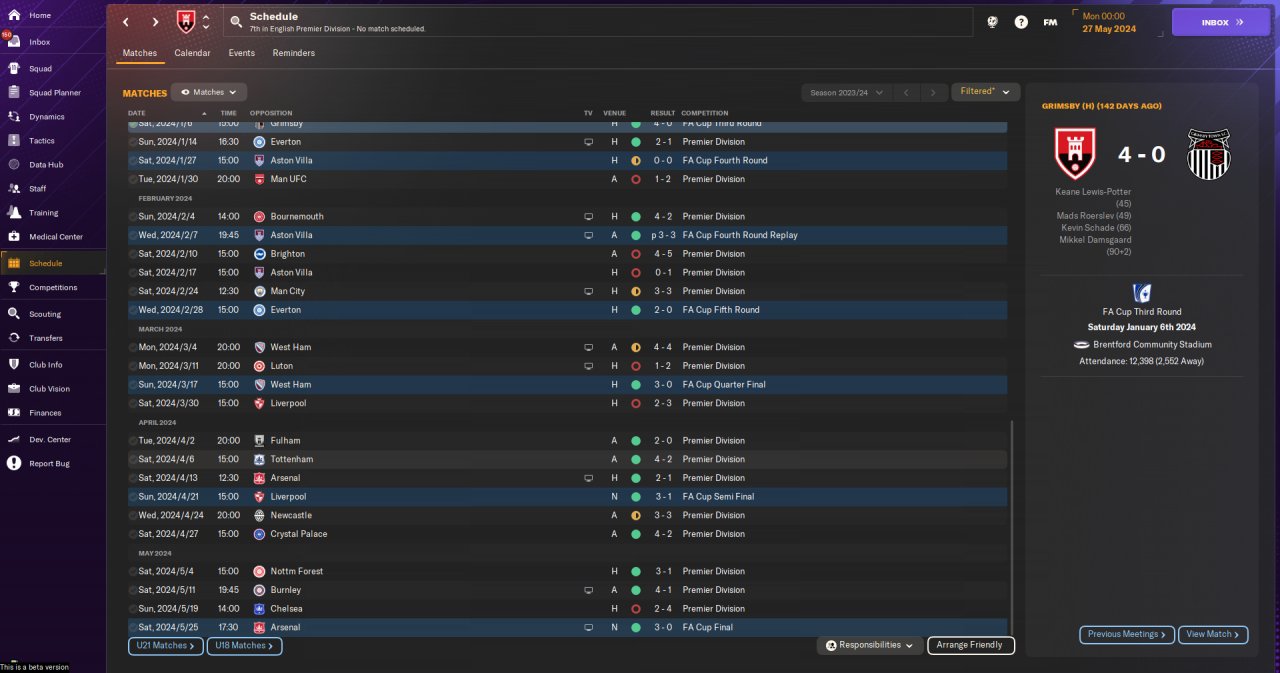Open the Tottenham 4 - 2 match row
1280x673 pixels.
click(x=567, y=460)
